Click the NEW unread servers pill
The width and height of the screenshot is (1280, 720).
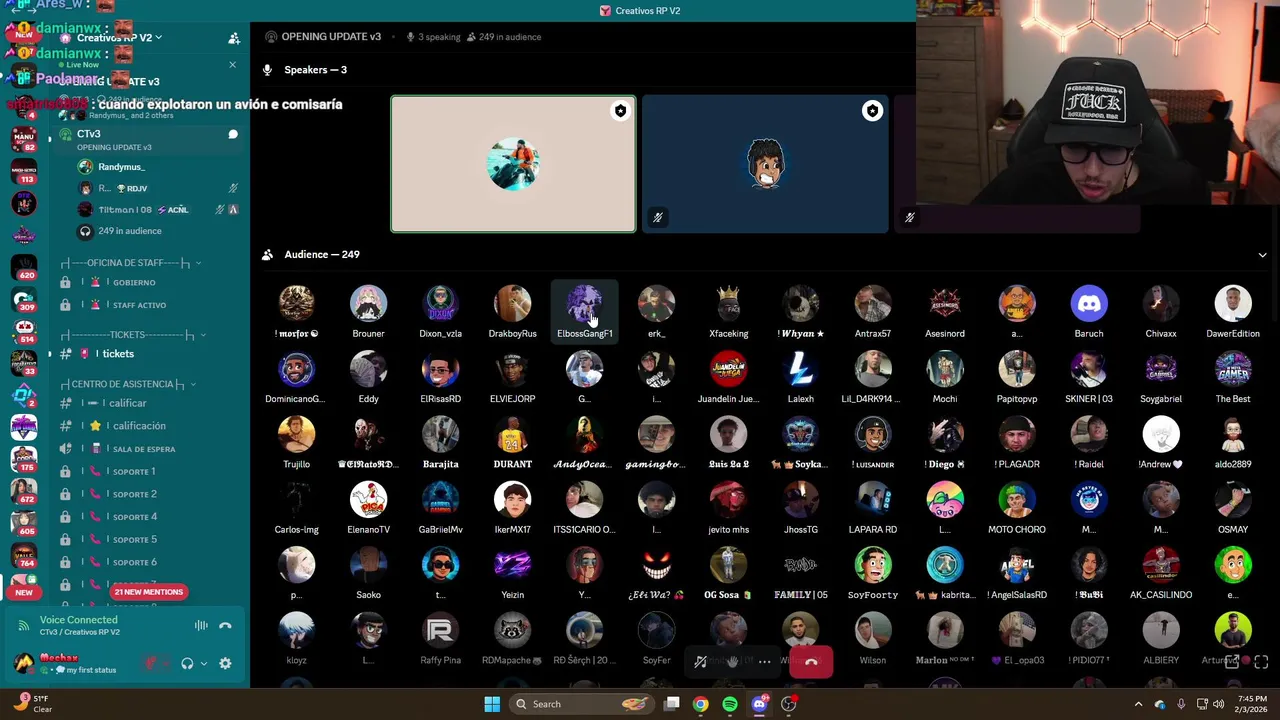24,592
